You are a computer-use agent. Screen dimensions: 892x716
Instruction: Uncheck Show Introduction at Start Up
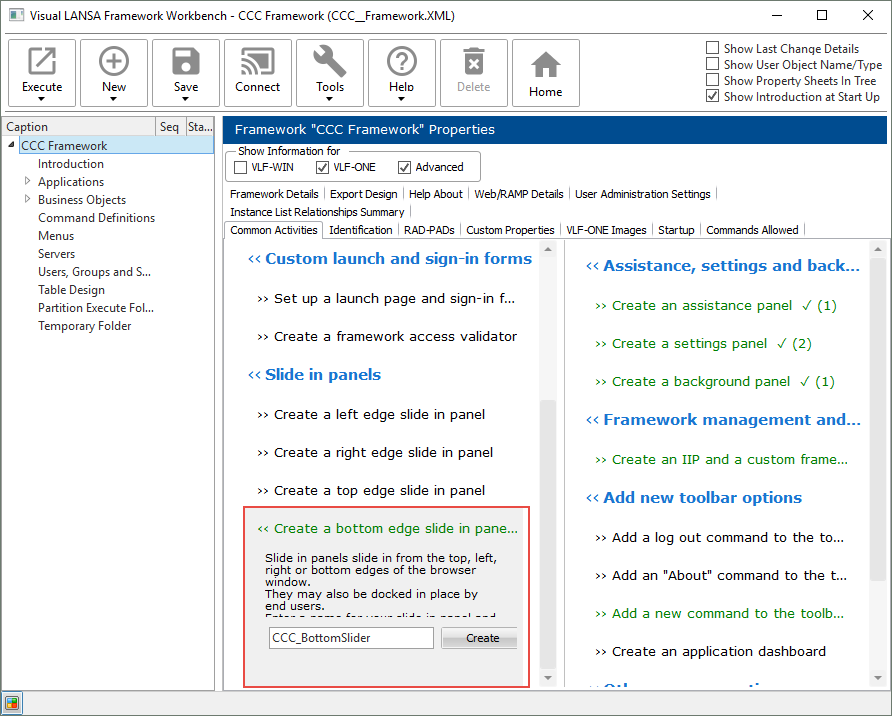pyautogui.click(x=712, y=97)
